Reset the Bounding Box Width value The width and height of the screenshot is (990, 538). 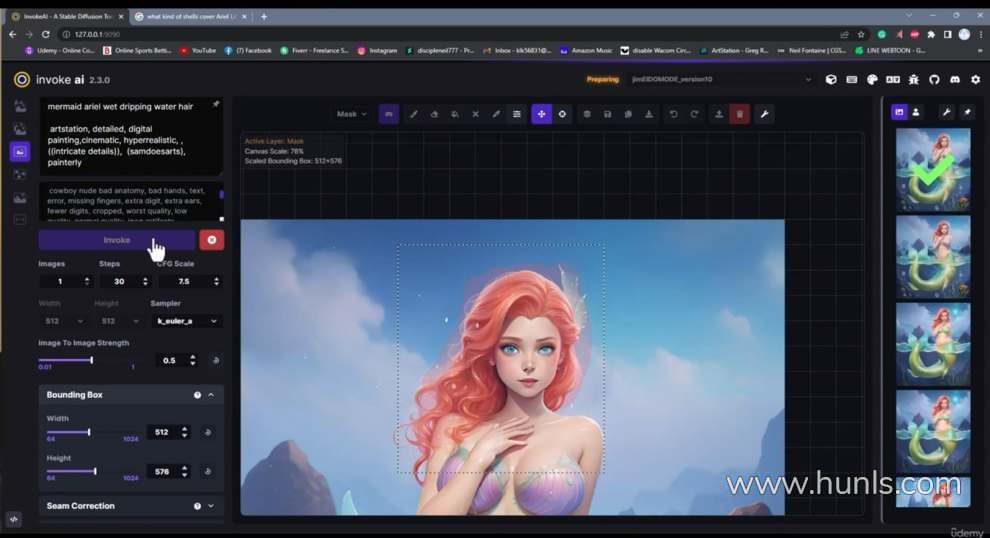pos(207,433)
